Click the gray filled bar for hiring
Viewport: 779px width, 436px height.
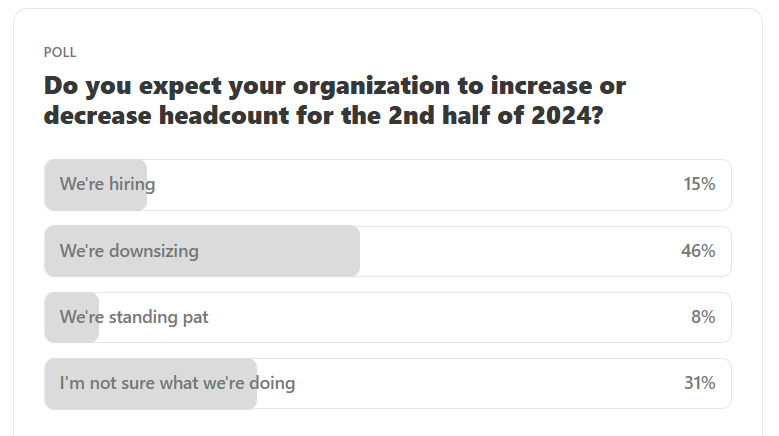pyautogui.click(x=95, y=185)
